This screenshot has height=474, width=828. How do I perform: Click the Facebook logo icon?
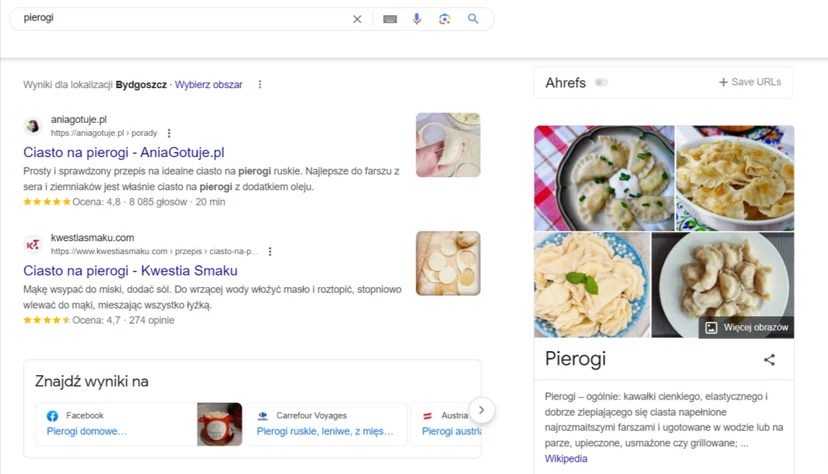52,416
